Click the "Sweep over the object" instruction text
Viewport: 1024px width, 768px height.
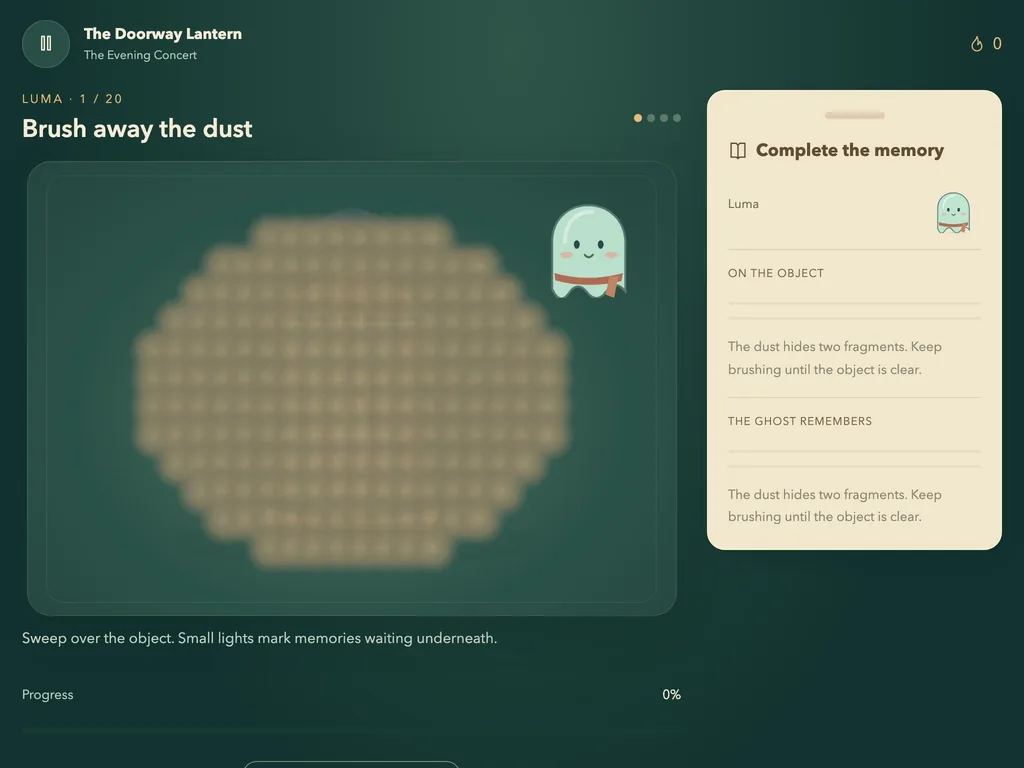tap(260, 638)
